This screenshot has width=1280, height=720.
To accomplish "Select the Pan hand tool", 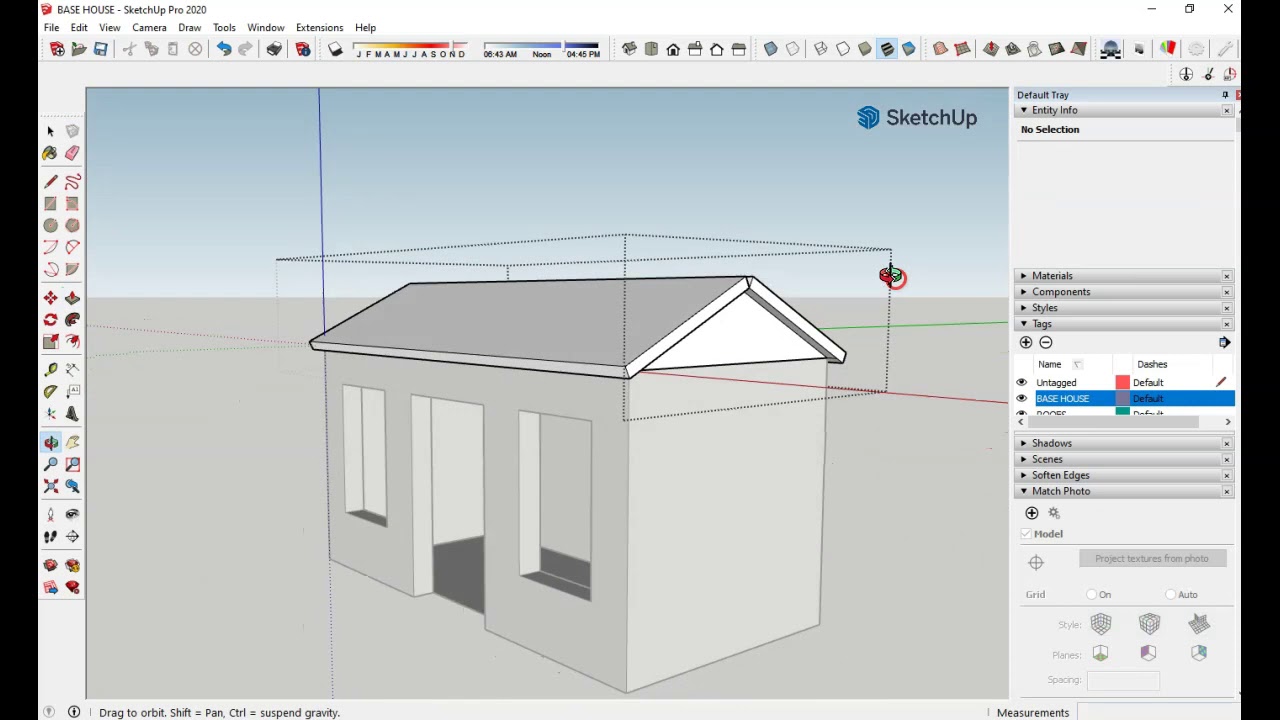I will click(72, 443).
